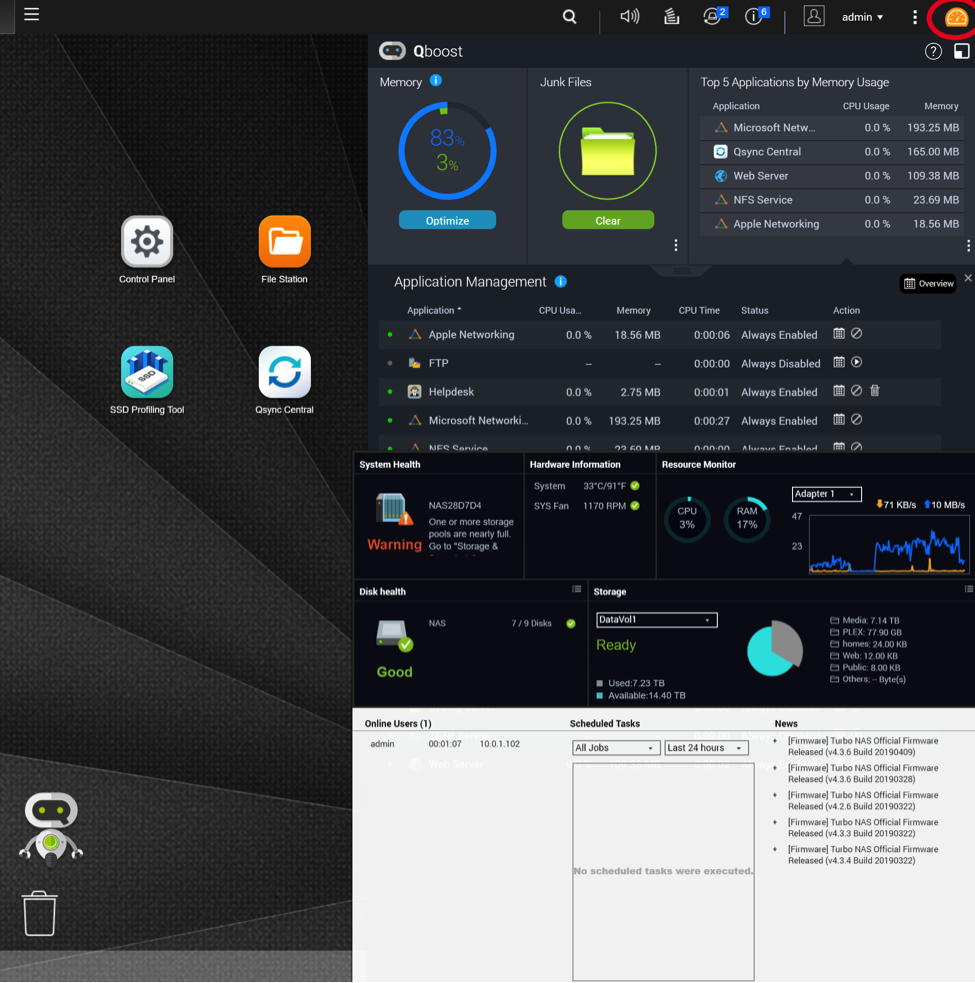This screenshot has height=983, width=975.
Task: Open the main hamburger menu
Action: (x=31, y=14)
